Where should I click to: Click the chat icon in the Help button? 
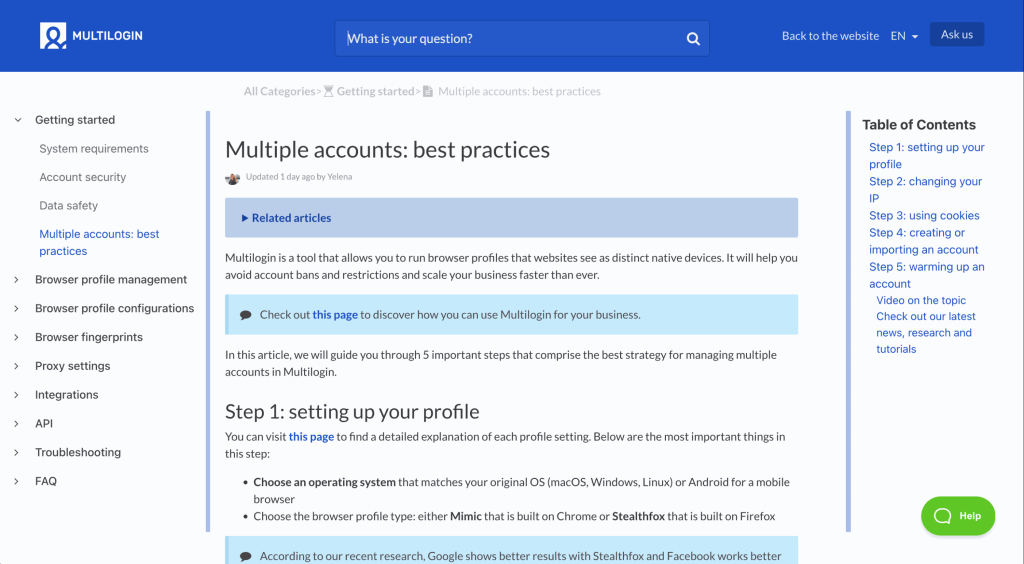942,516
